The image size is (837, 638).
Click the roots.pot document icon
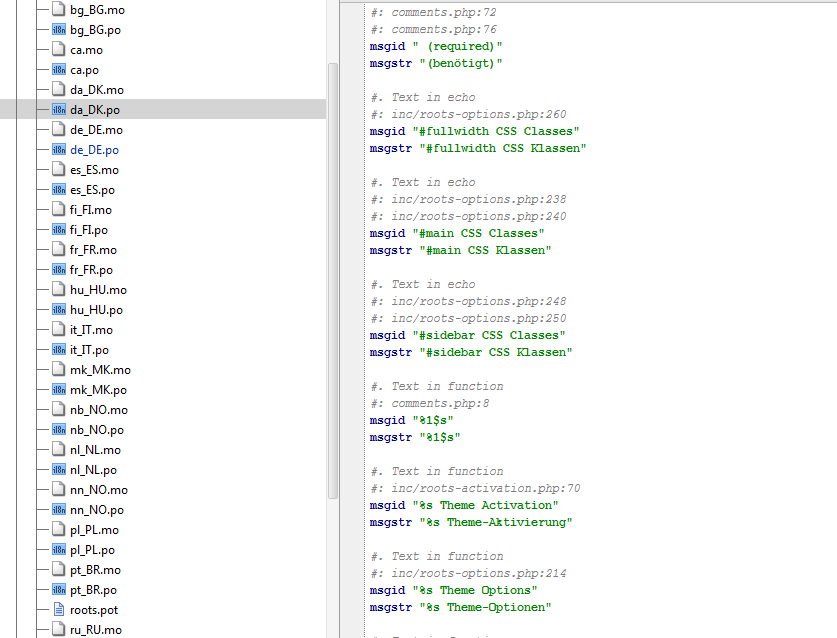click(x=58, y=610)
